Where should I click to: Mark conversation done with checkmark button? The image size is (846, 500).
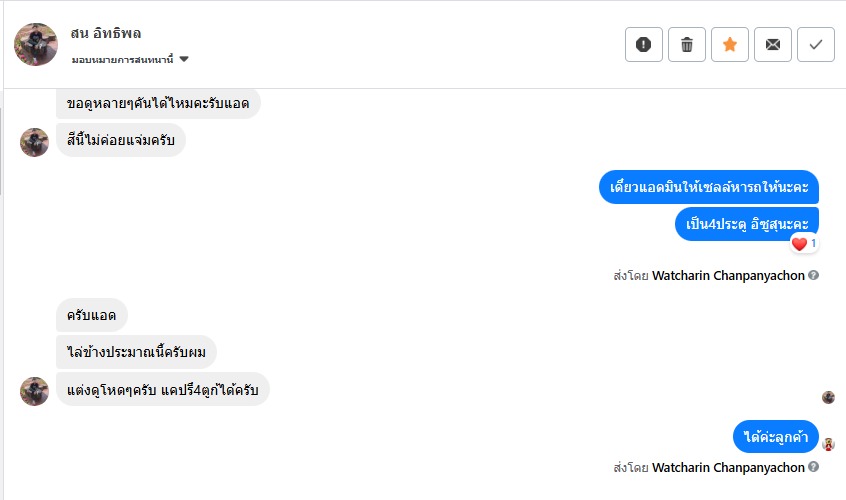816,44
